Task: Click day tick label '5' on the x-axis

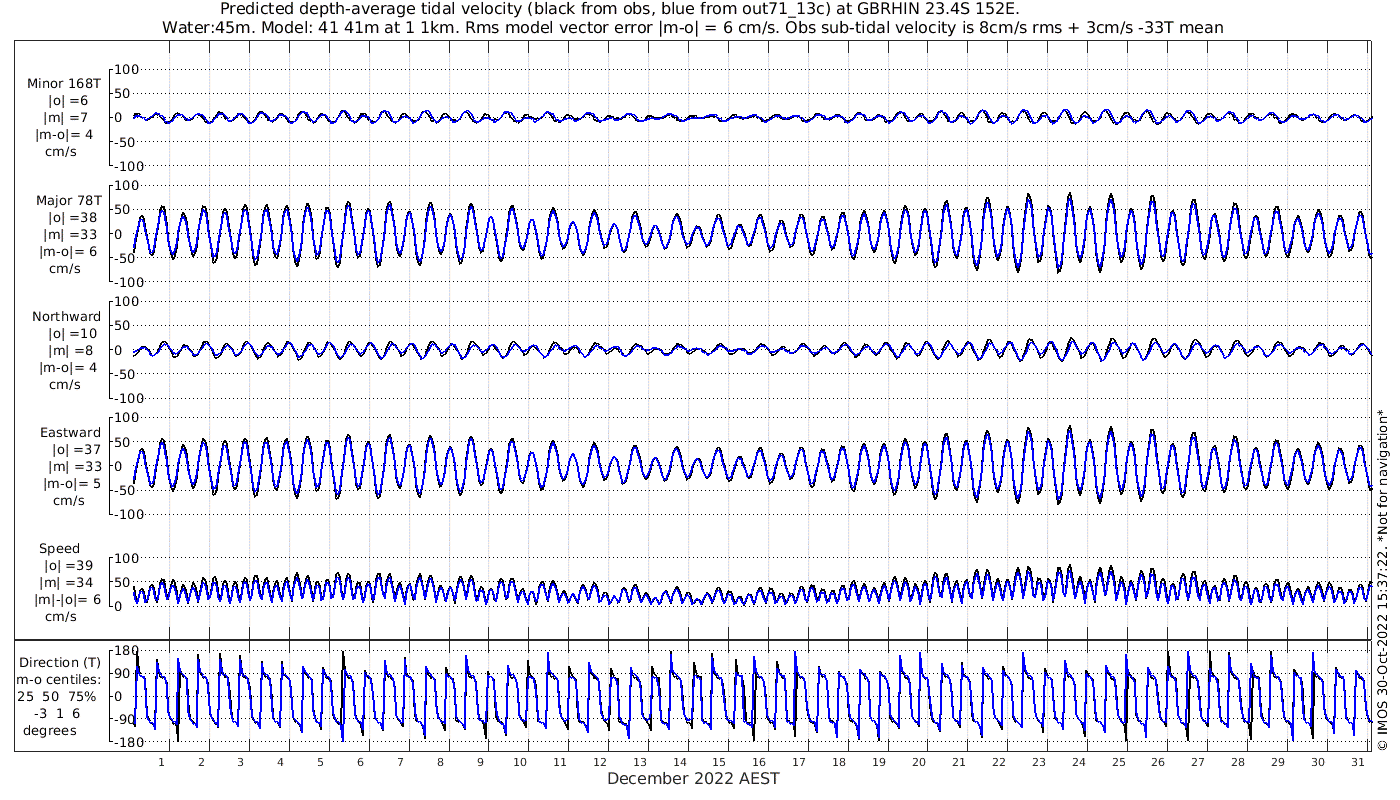Action: click(320, 762)
